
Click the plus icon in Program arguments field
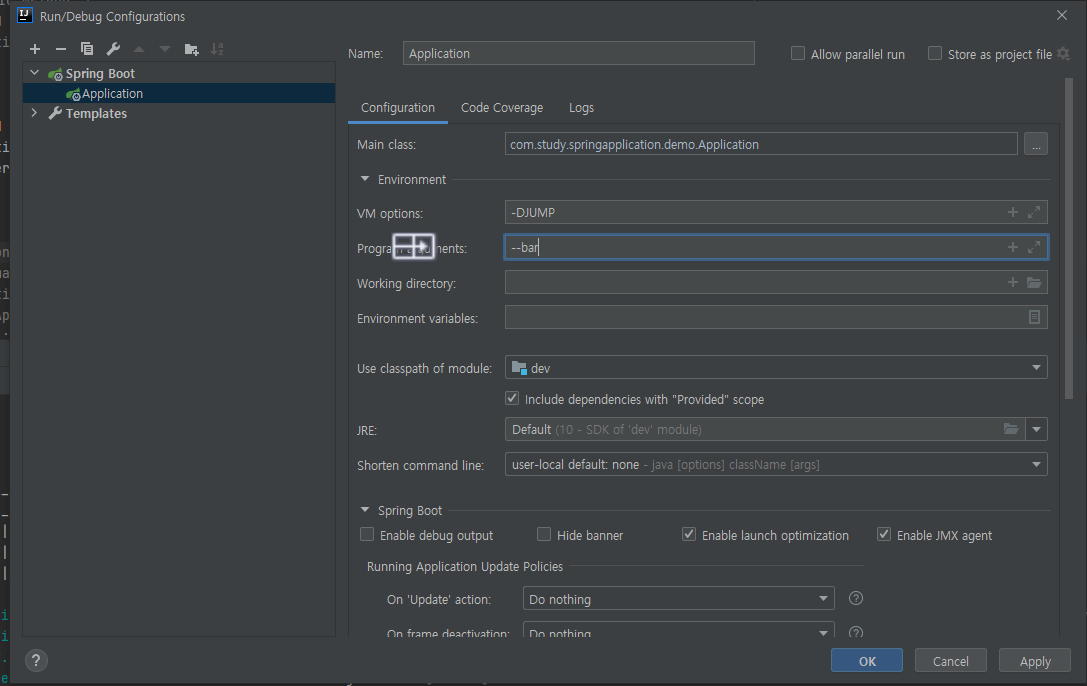pyautogui.click(x=1013, y=247)
